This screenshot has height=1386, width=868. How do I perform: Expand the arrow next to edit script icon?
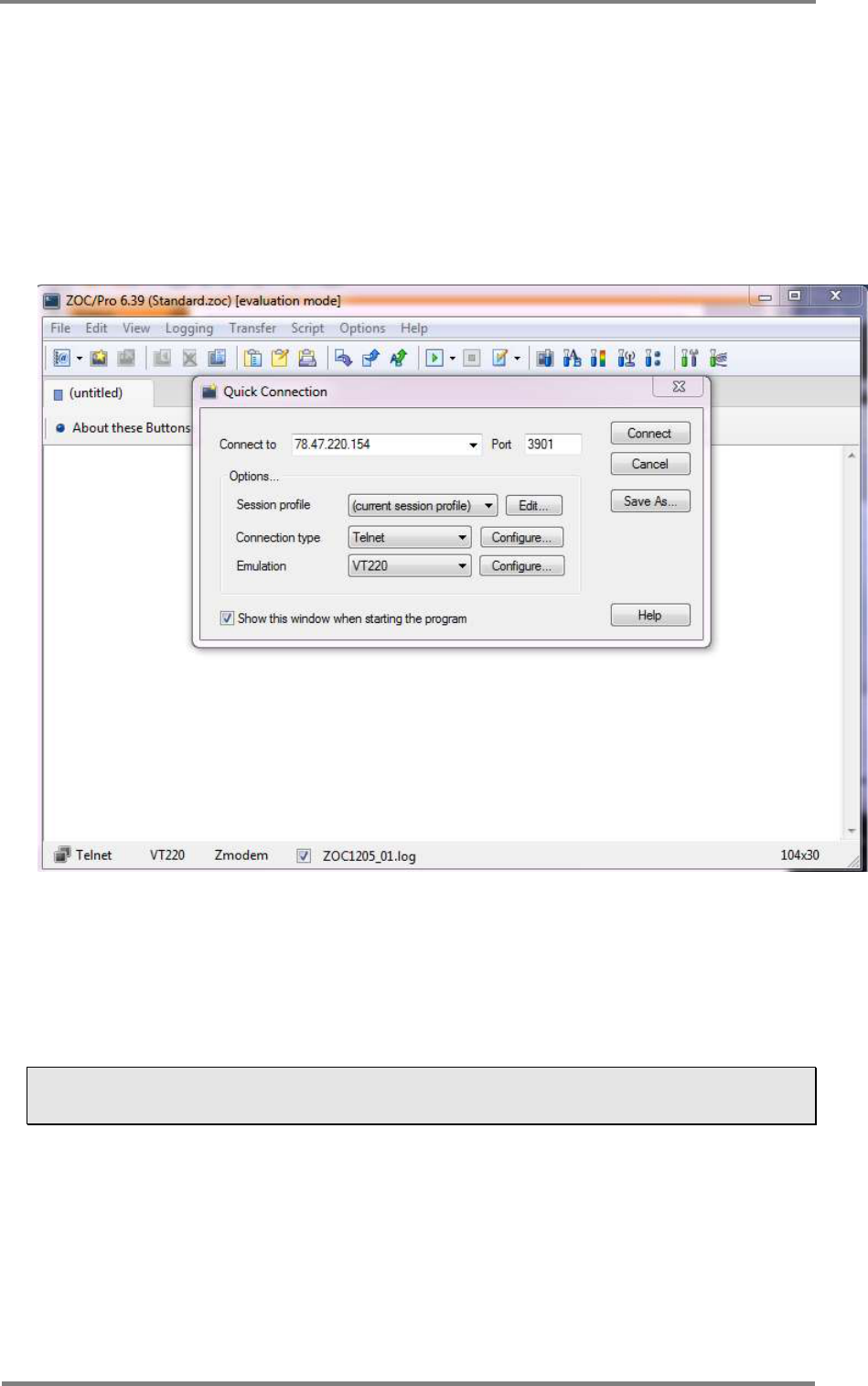(x=518, y=359)
